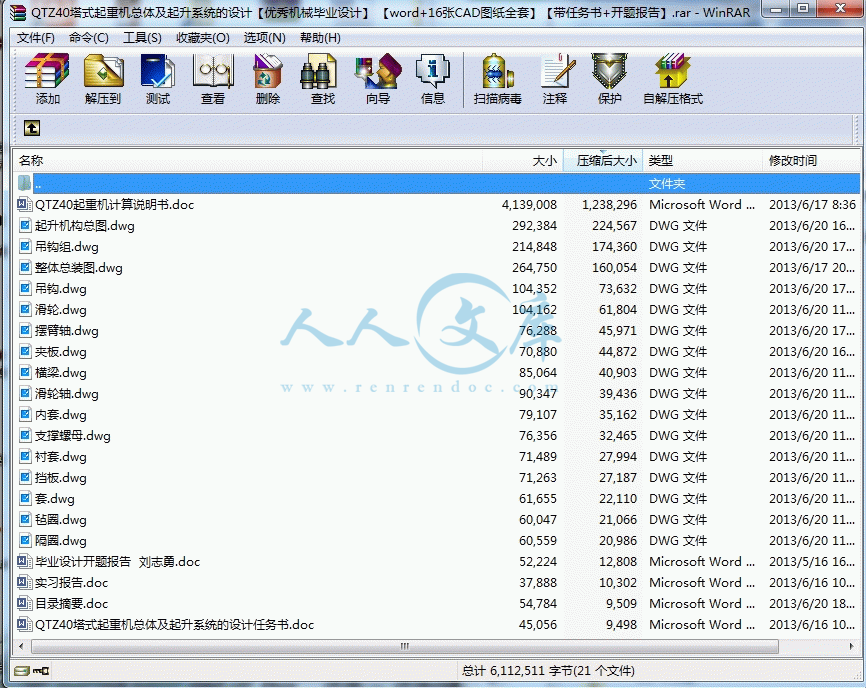Viewport: 866px width, 688px height.
Task: Select file 吊钩.dwg
Action: 61,289
